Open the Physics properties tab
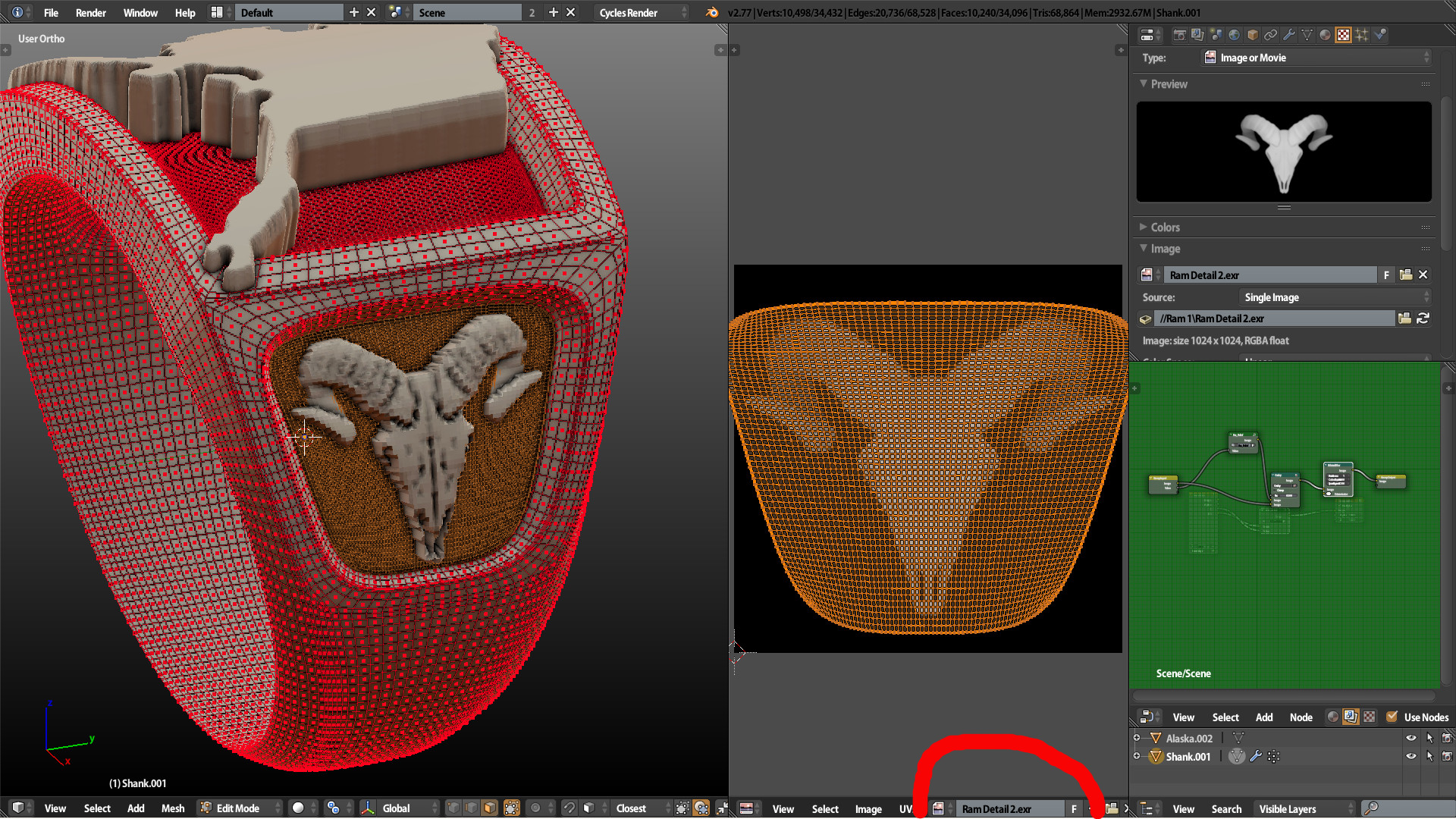Image resolution: width=1456 pixels, height=819 pixels. coord(1379,35)
